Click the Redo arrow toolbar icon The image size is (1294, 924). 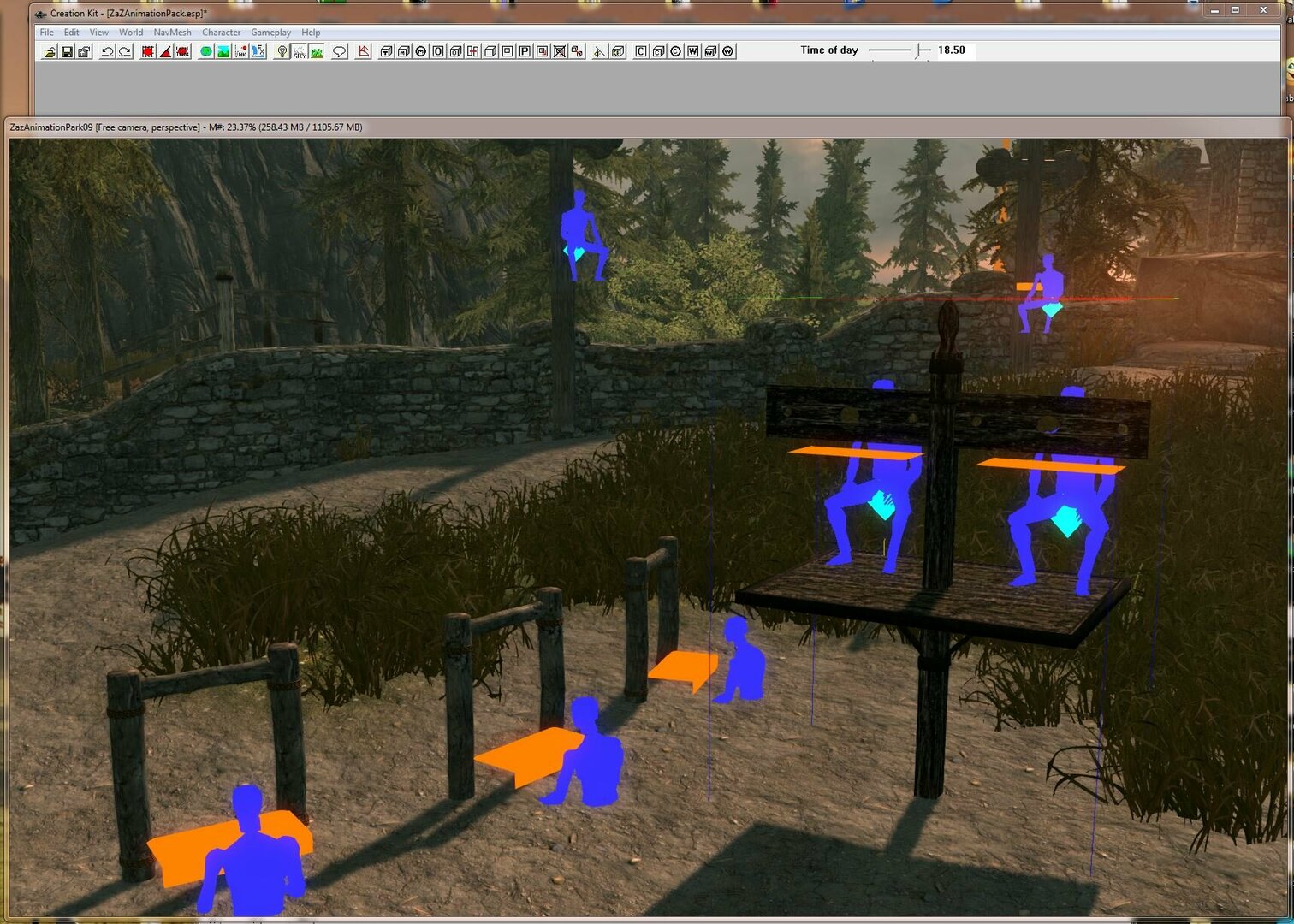point(124,51)
